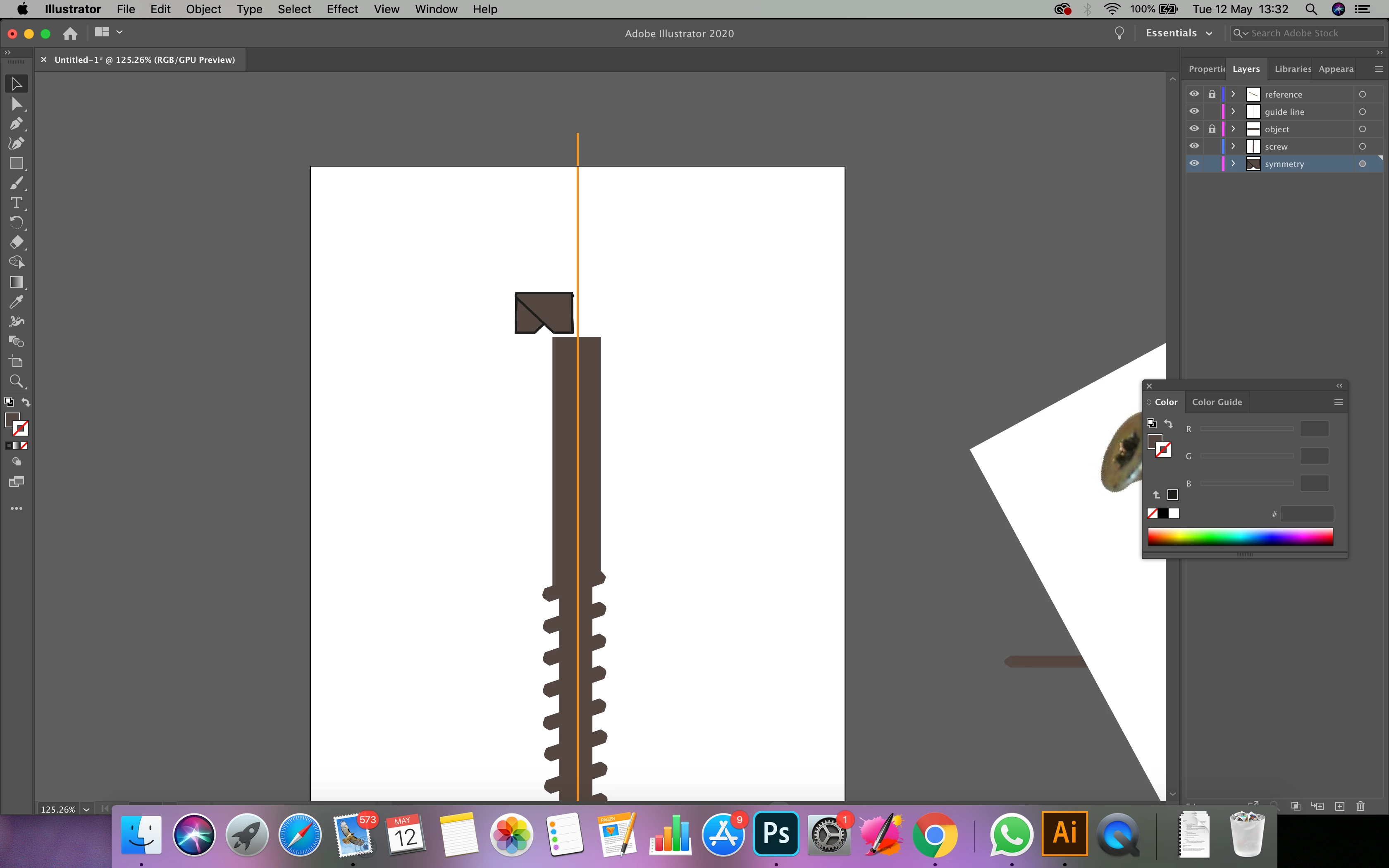Unlock the object layer
The height and width of the screenshot is (868, 1389).
[x=1212, y=129]
